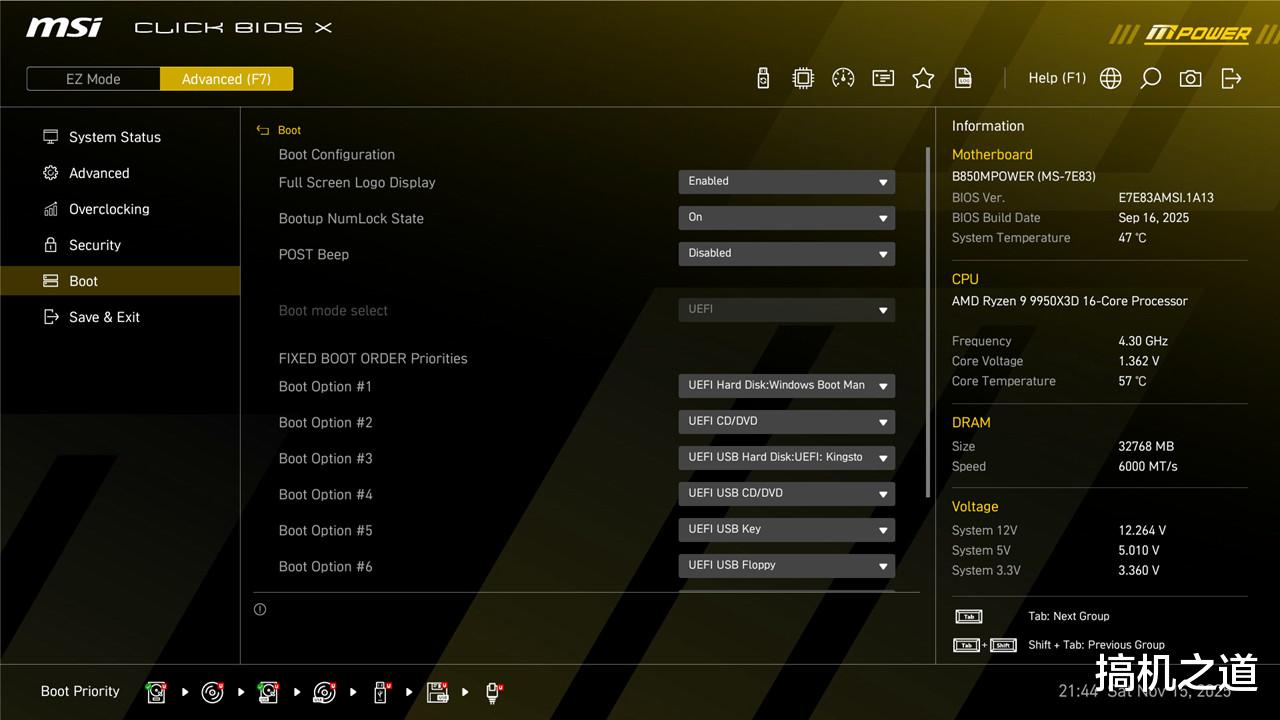
Task: Click the Boot Configuration heading
Action: coord(337,155)
